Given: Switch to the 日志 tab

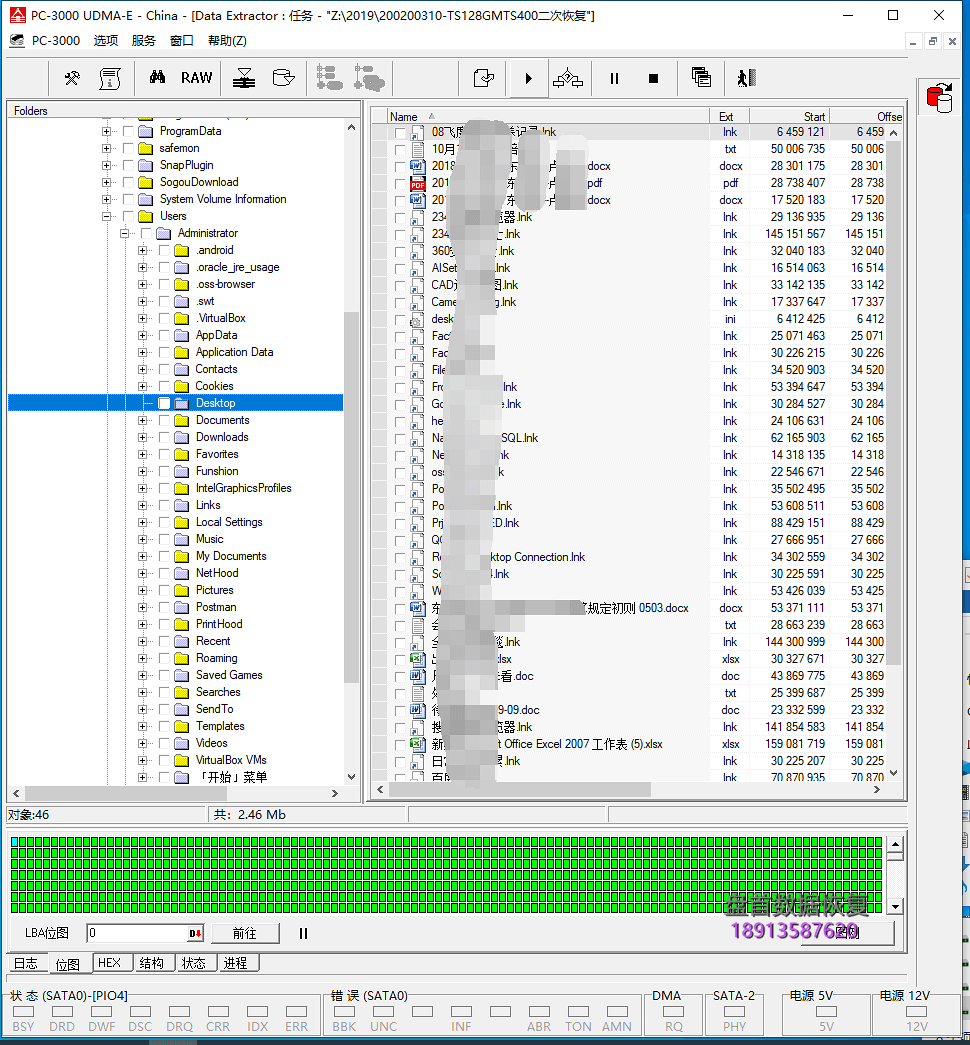Looking at the screenshot, I should pos(26,963).
